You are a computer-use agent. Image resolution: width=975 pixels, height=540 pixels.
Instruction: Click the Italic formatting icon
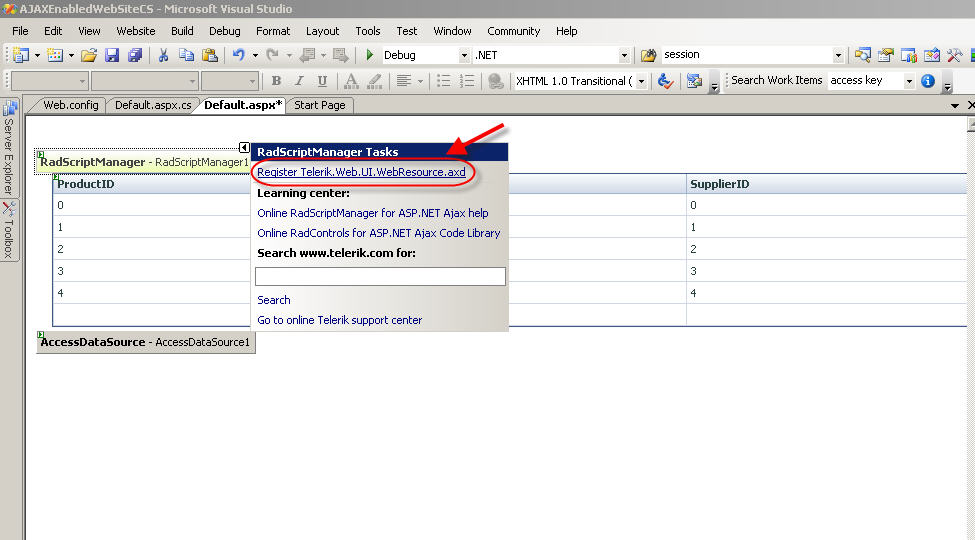pyautogui.click(x=299, y=81)
